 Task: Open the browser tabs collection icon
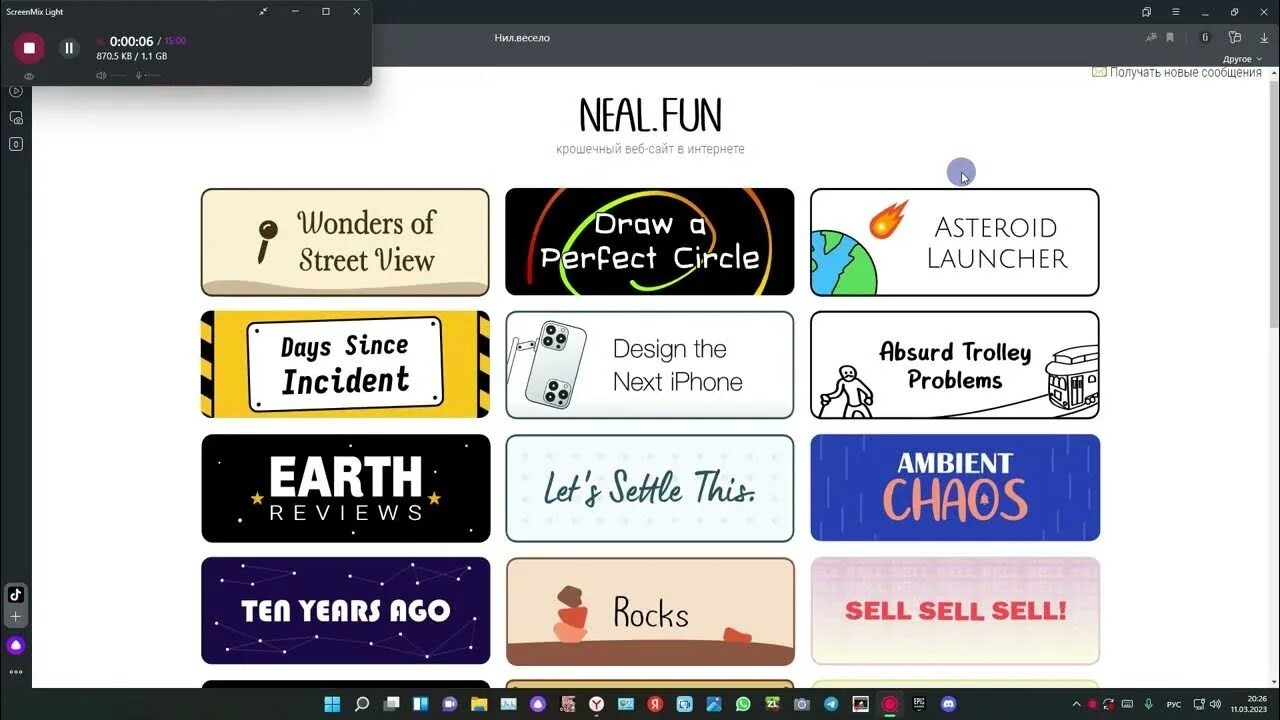click(1146, 12)
